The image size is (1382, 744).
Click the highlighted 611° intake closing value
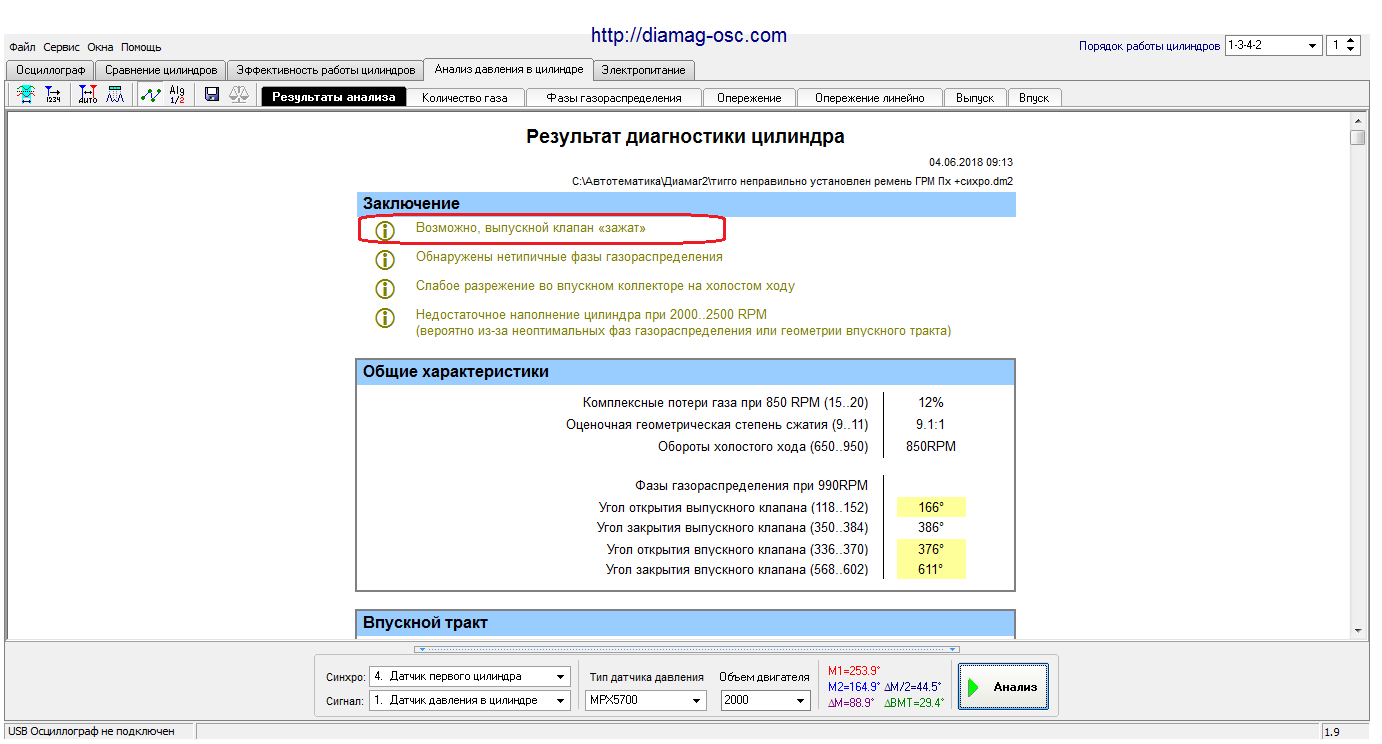931,569
